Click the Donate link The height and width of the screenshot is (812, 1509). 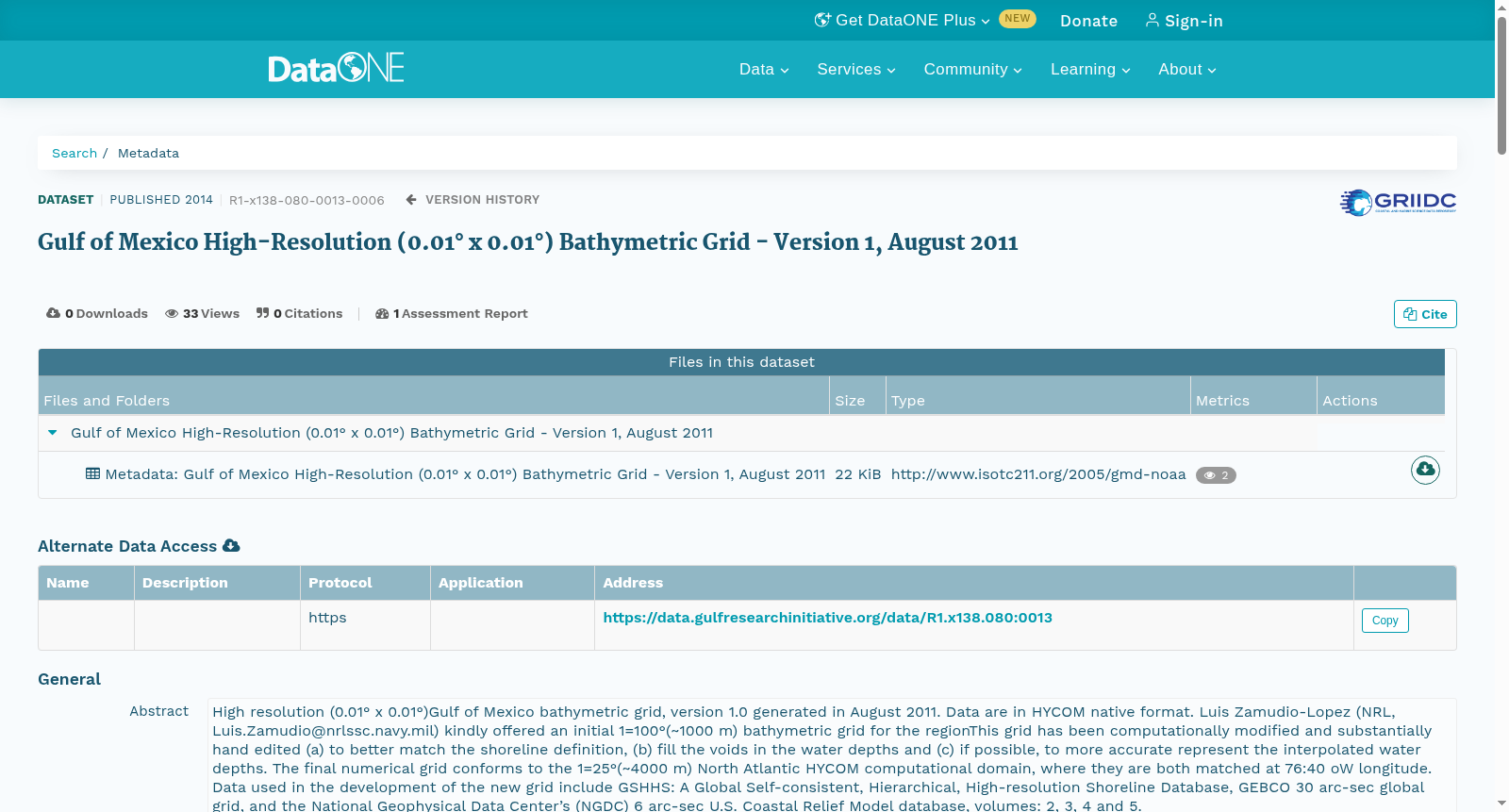pos(1088,21)
